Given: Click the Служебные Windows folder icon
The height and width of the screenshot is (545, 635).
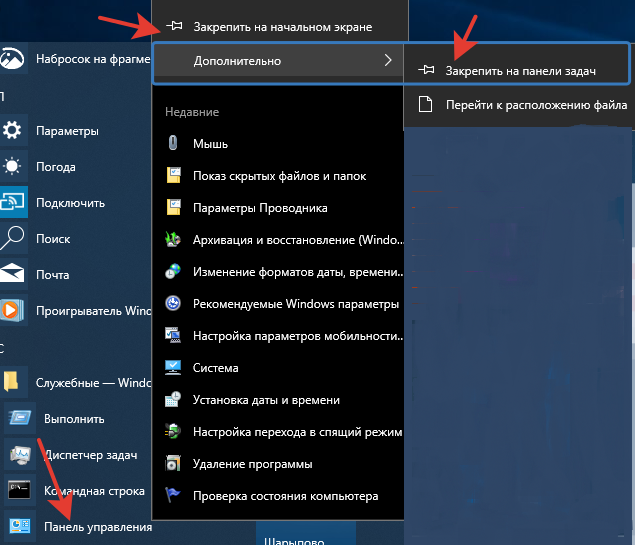Looking at the screenshot, I should tap(12, 382).
